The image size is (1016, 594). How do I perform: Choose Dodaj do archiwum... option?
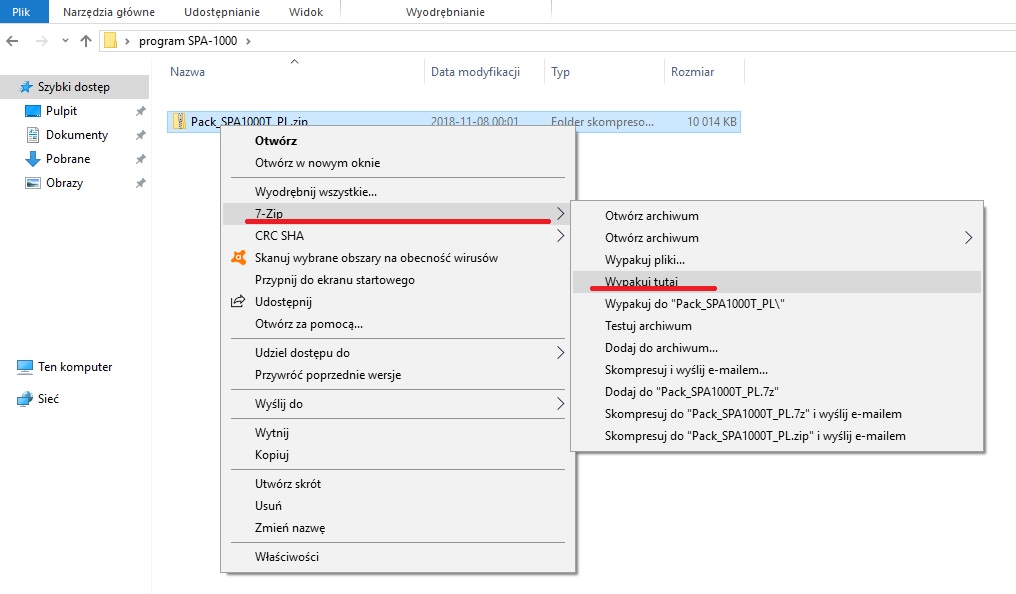(x=661, y=348)
